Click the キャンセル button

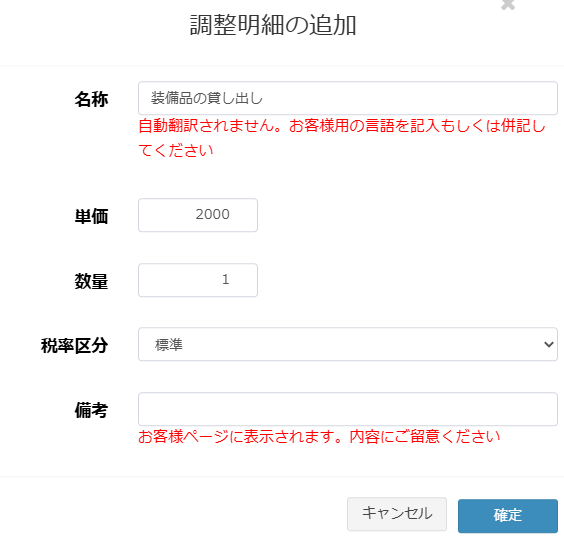point(397,514)
